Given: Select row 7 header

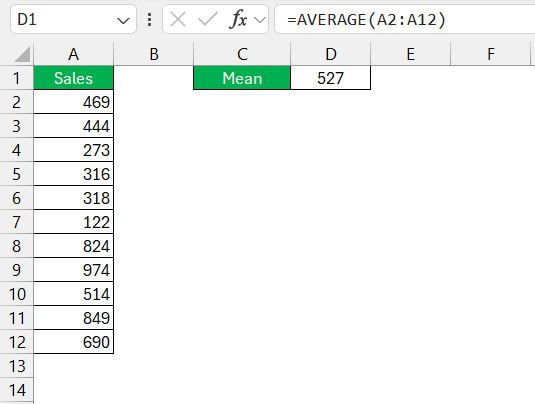Looking at the screenshot, I should pos(16,222).
